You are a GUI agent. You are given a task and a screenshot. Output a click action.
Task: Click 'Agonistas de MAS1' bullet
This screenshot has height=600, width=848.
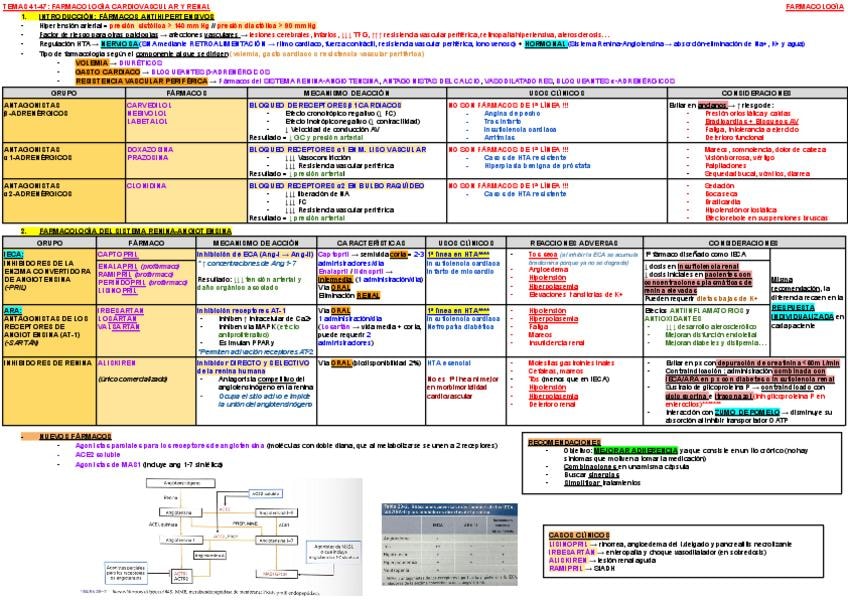(x=108, y=464)
